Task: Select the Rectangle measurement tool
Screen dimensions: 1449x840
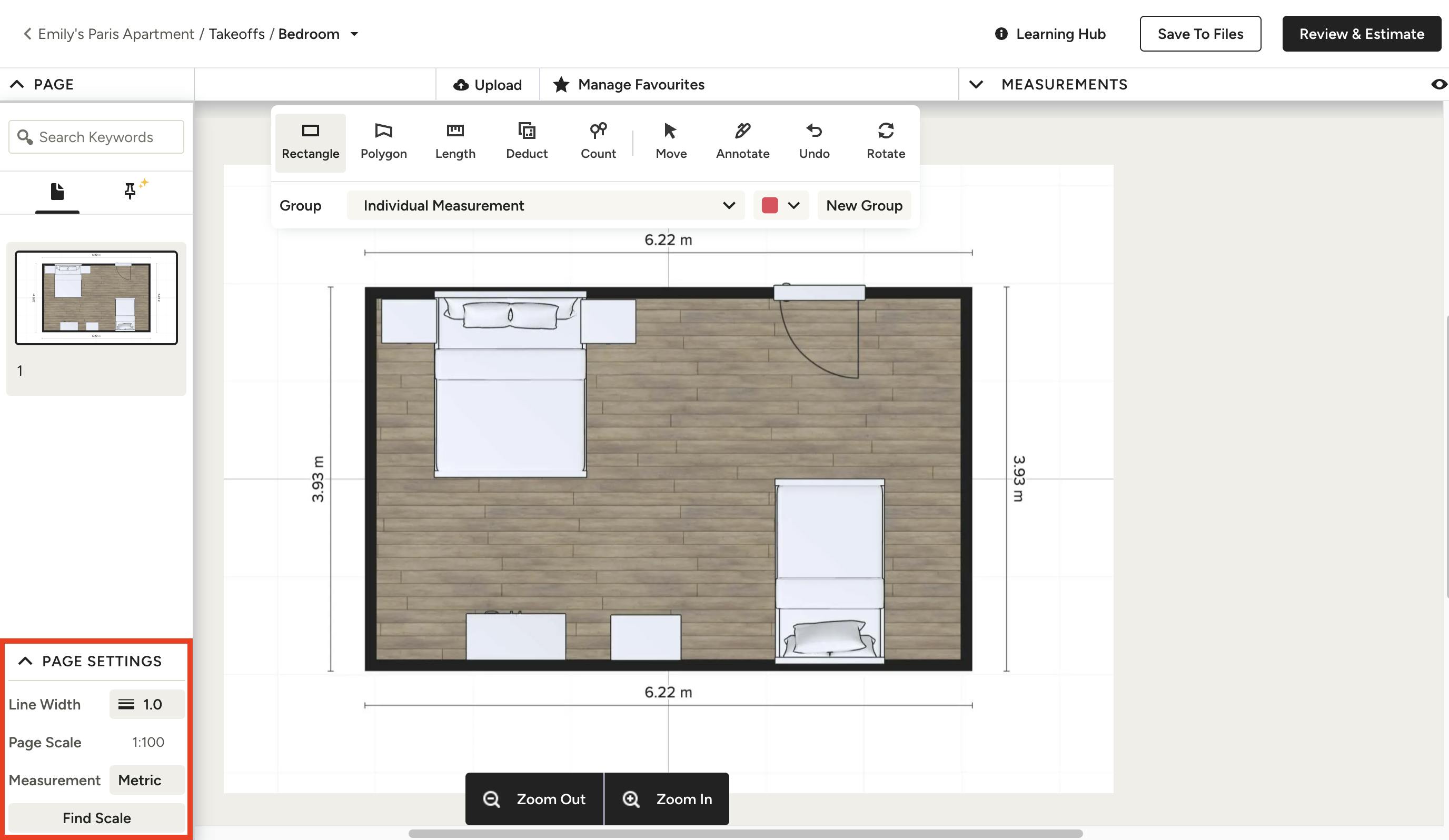Action: pyautogui.click(x=311, y=142)
